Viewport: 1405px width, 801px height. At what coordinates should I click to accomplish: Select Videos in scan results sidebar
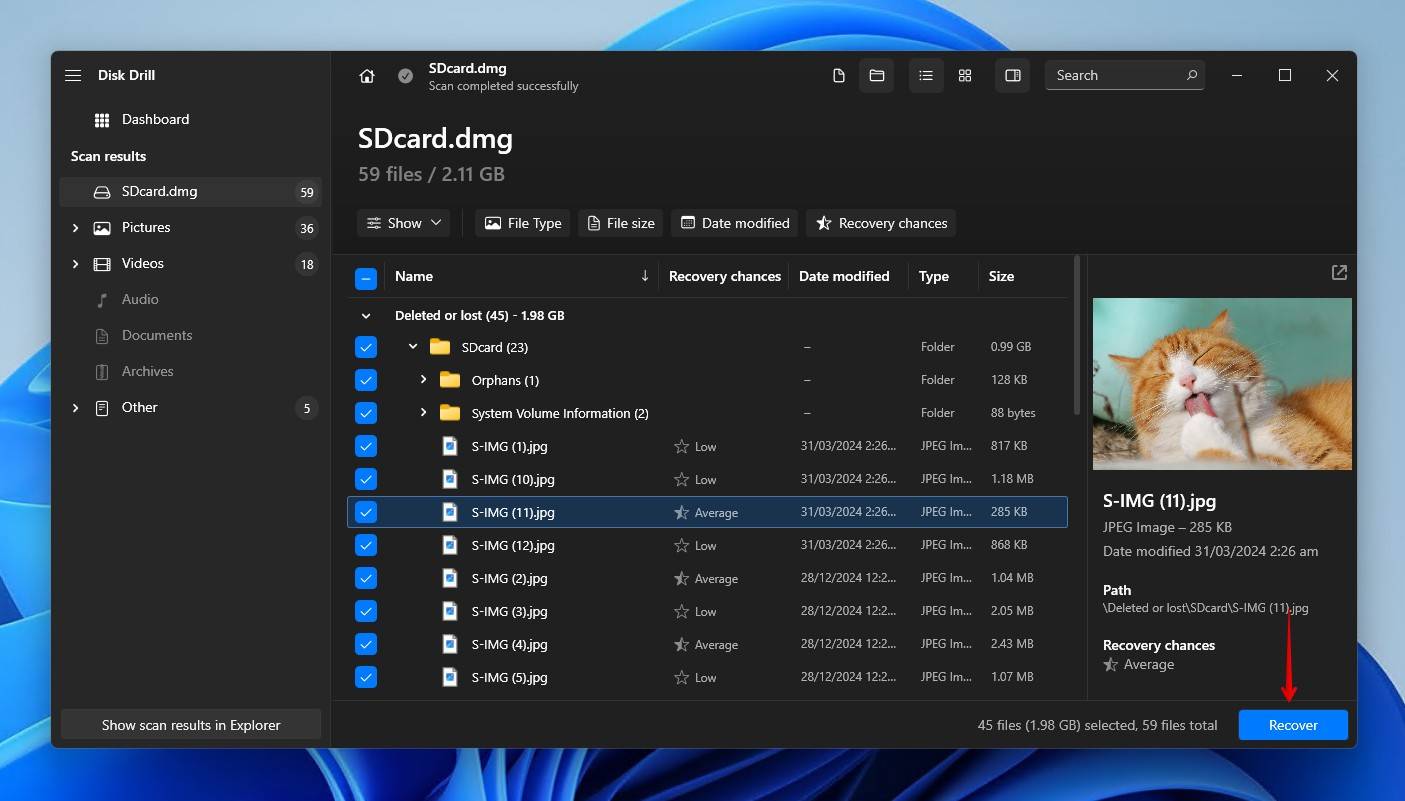click(143, 264)
